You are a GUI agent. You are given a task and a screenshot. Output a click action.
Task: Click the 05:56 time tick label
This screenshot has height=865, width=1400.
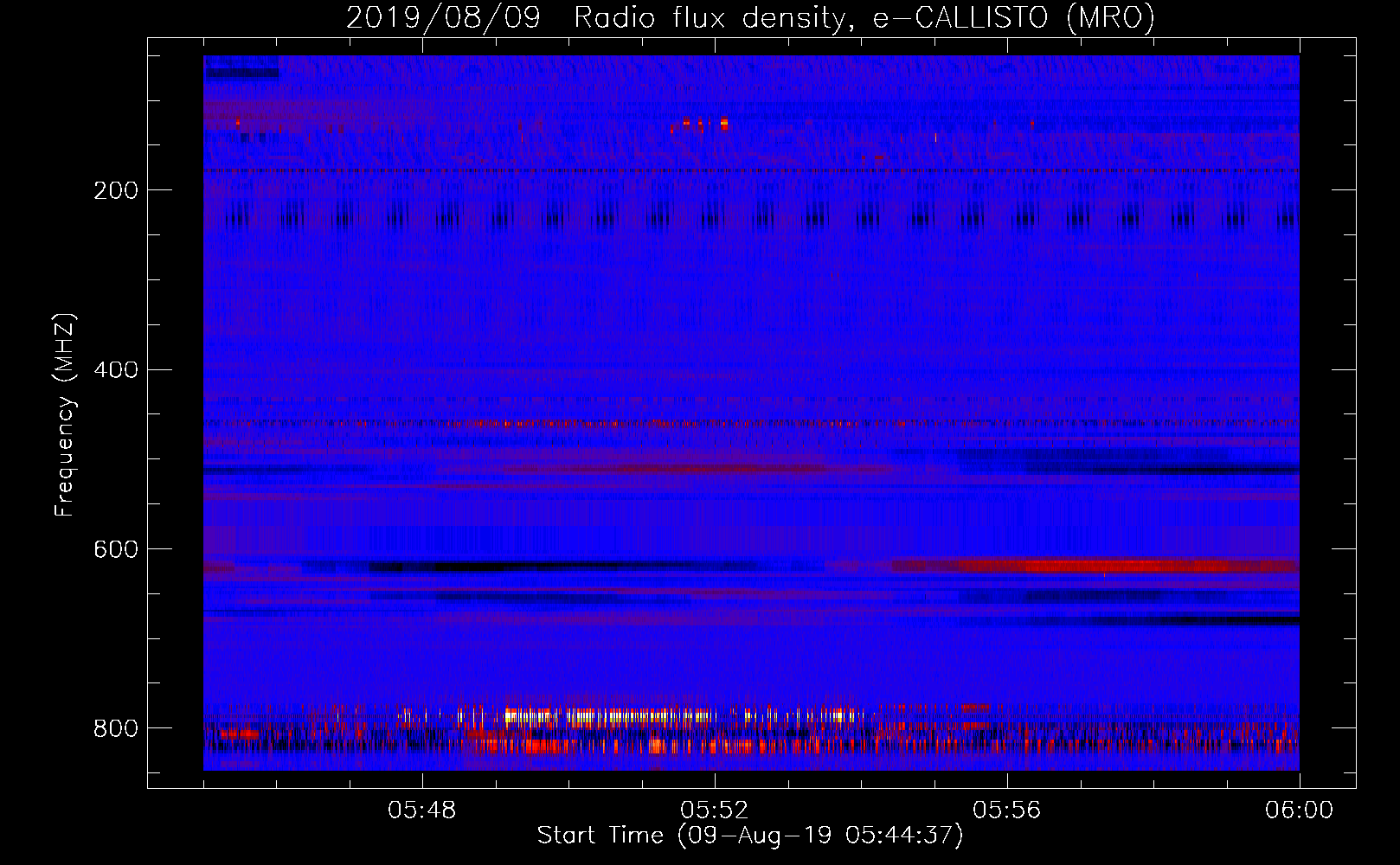[x=1007, y=811]
